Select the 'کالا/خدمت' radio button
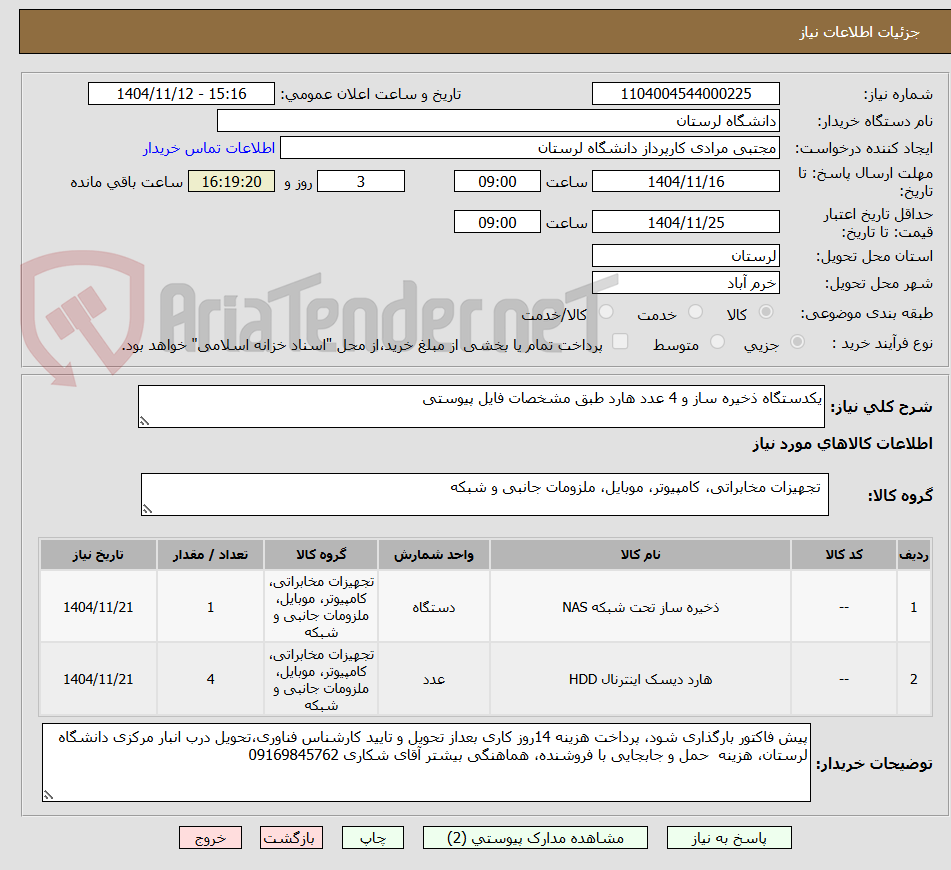The width and height of the screenshot is (951, 870). click(606, 312)
